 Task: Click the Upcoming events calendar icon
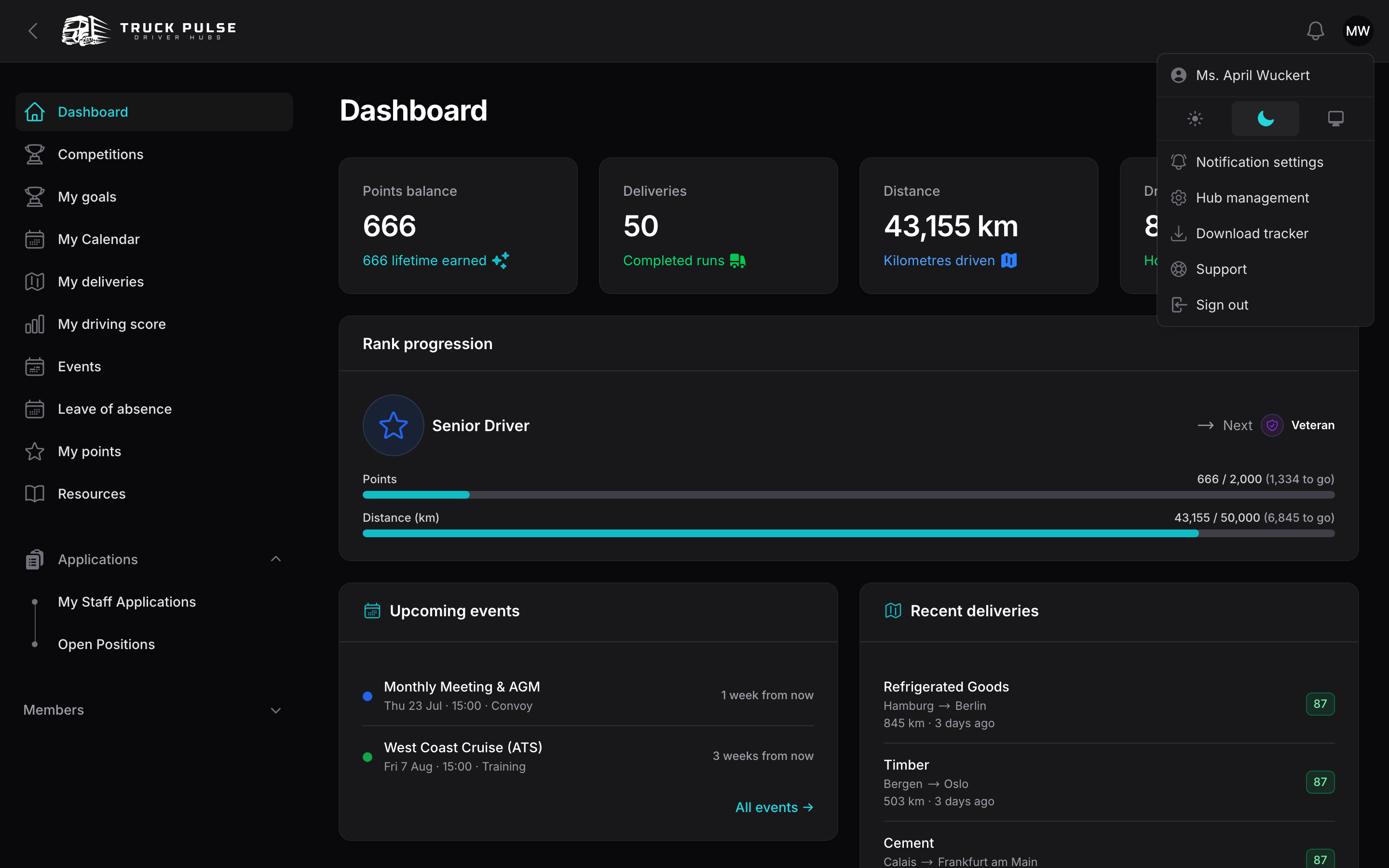click(x=372, y=611)
